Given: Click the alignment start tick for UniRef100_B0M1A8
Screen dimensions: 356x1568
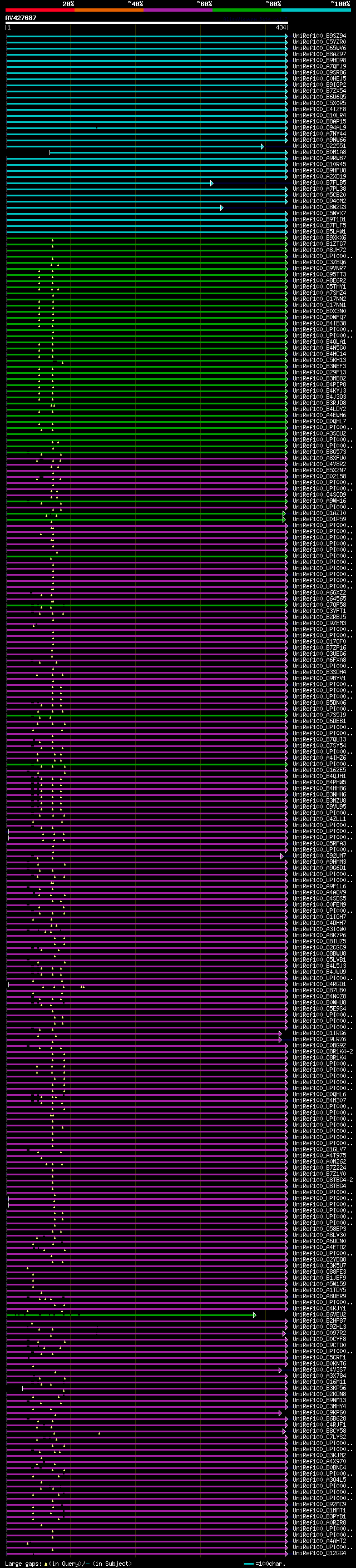Looking at the screenshot, I should [50, 152].
